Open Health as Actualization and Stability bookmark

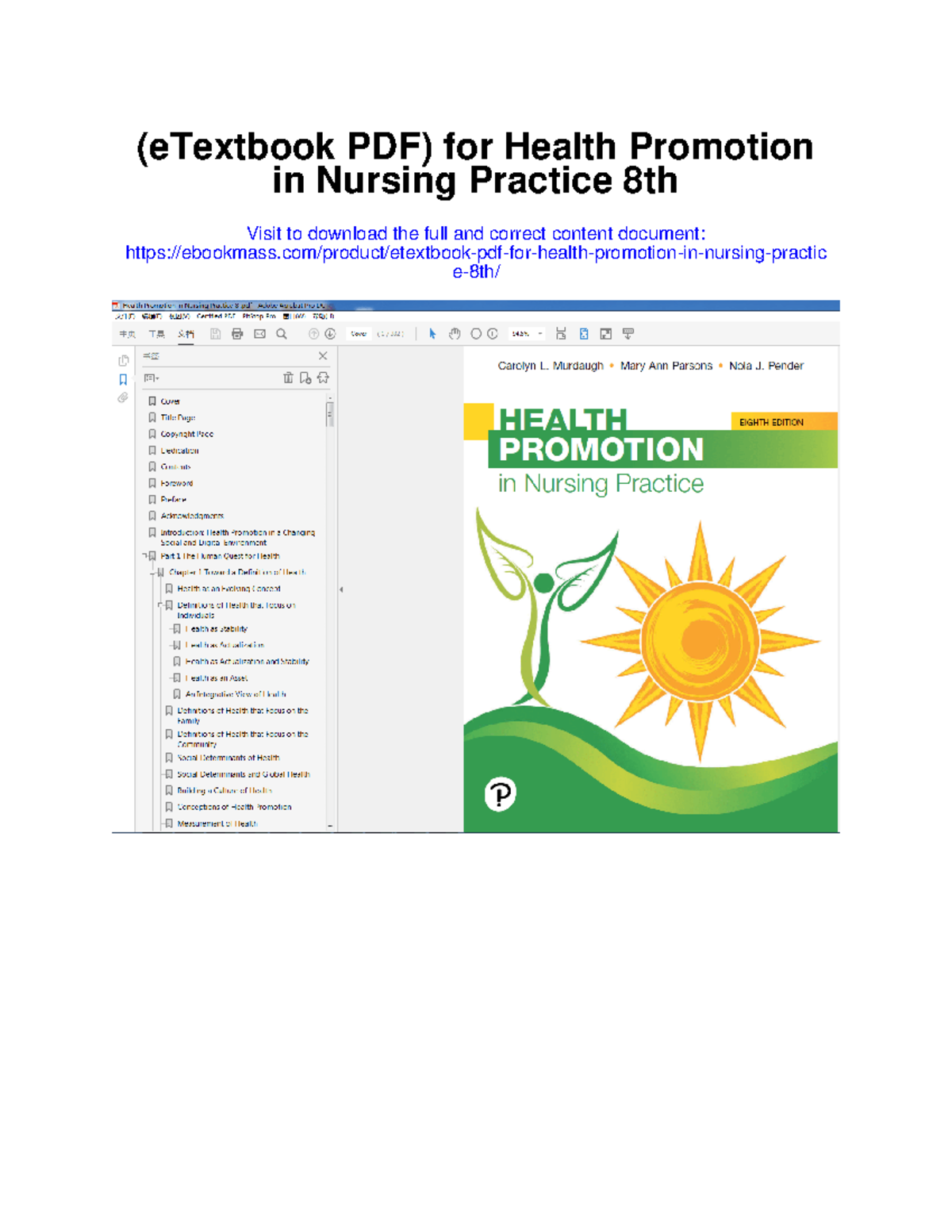coord(247,662)
